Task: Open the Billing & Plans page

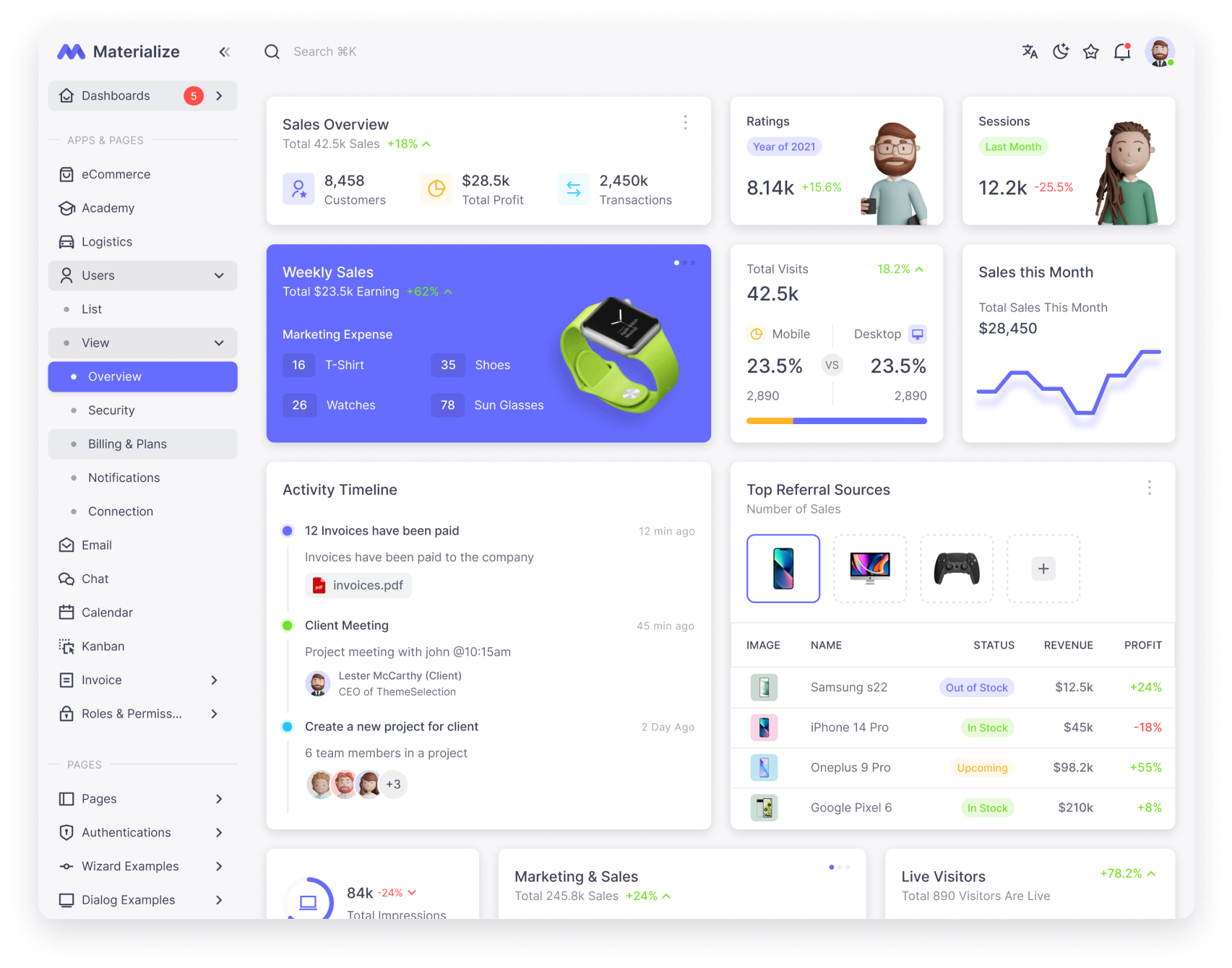Action: pos(126,444)
